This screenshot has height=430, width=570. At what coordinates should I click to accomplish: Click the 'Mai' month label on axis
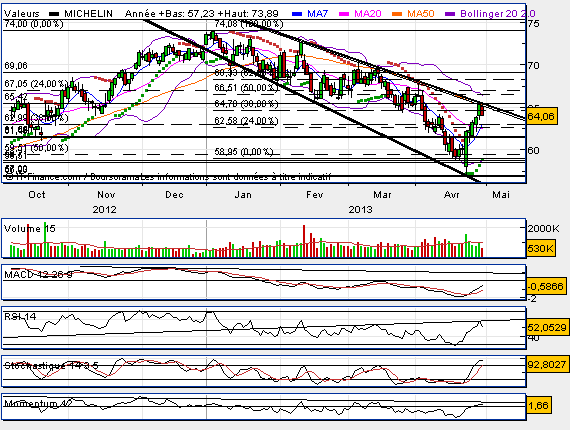(x=501, y=195)
